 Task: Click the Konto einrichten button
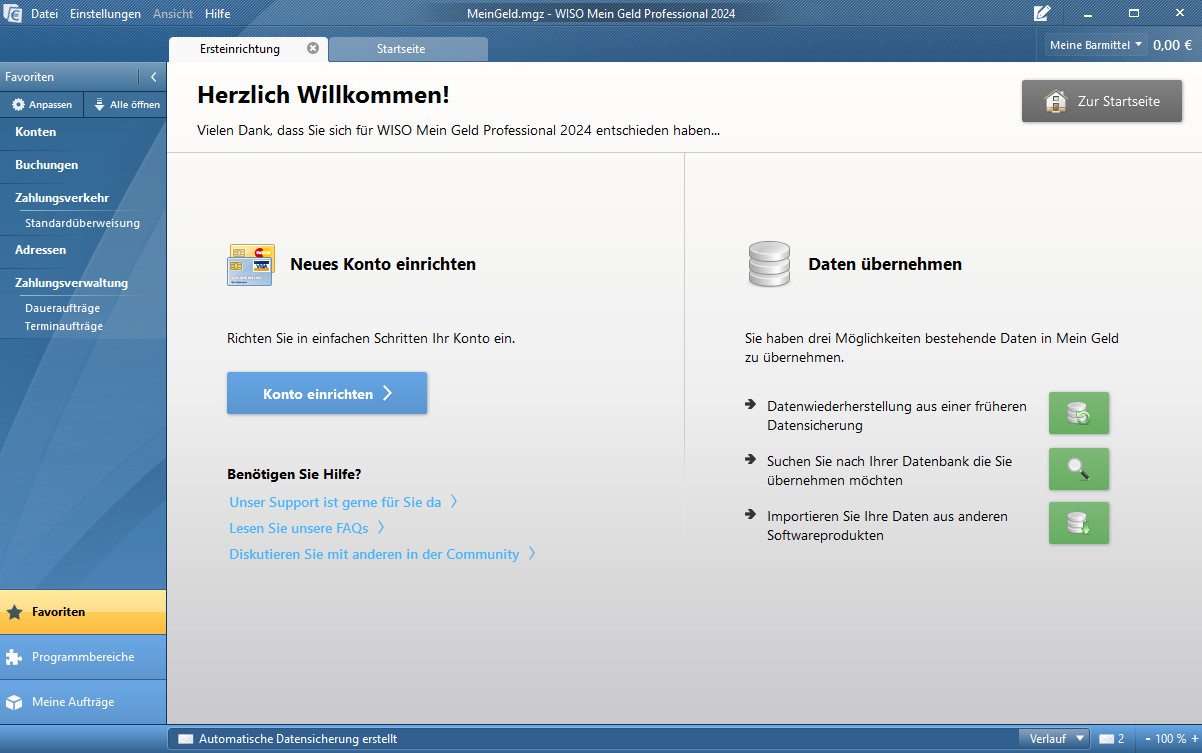326,393
